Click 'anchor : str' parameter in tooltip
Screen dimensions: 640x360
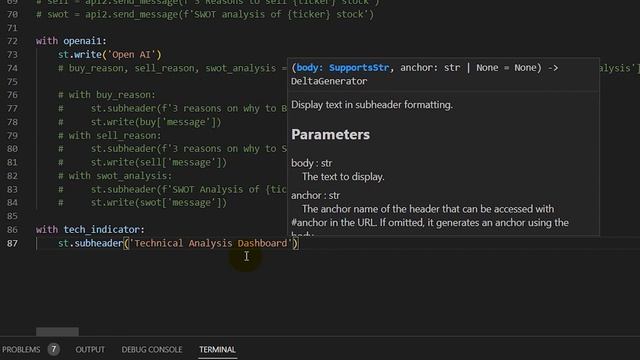click(x=315, y=196)
